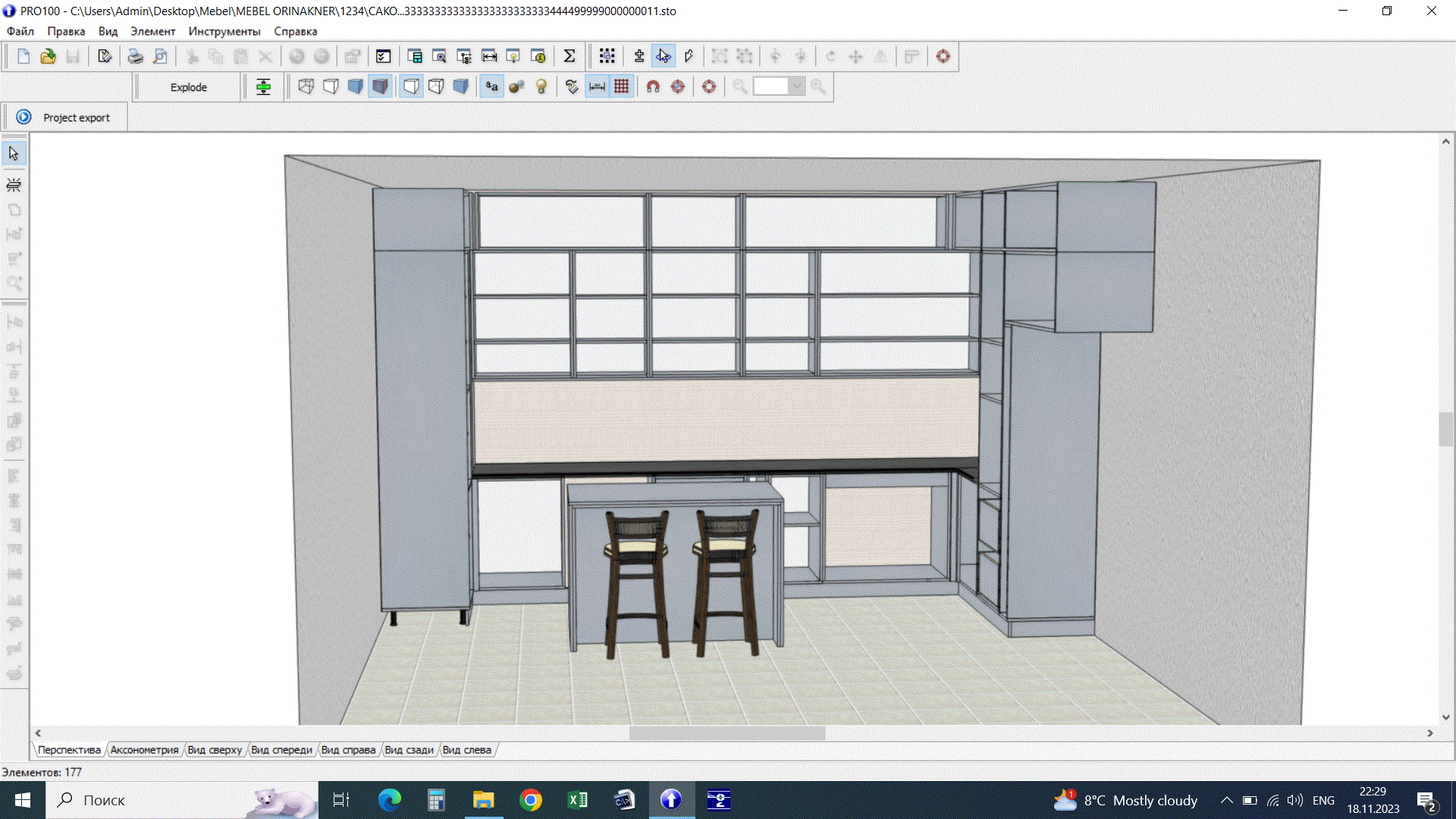1456x819 pixels.
Task: Open a file with the Open folder icon
Action: pyautogui.click(x=48, y=56)
